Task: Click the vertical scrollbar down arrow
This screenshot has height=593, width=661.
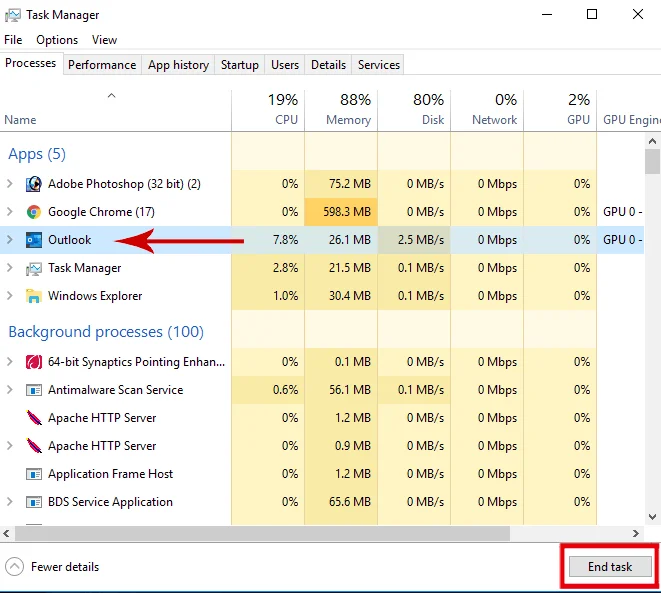Action: [x=652, y=517]
